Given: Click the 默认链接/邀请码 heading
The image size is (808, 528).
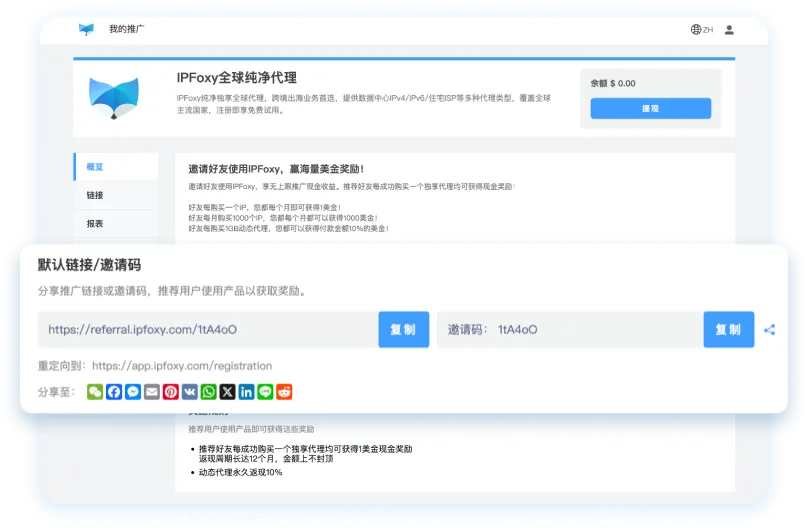Looking at the screenshot, I should click(89, 265).
